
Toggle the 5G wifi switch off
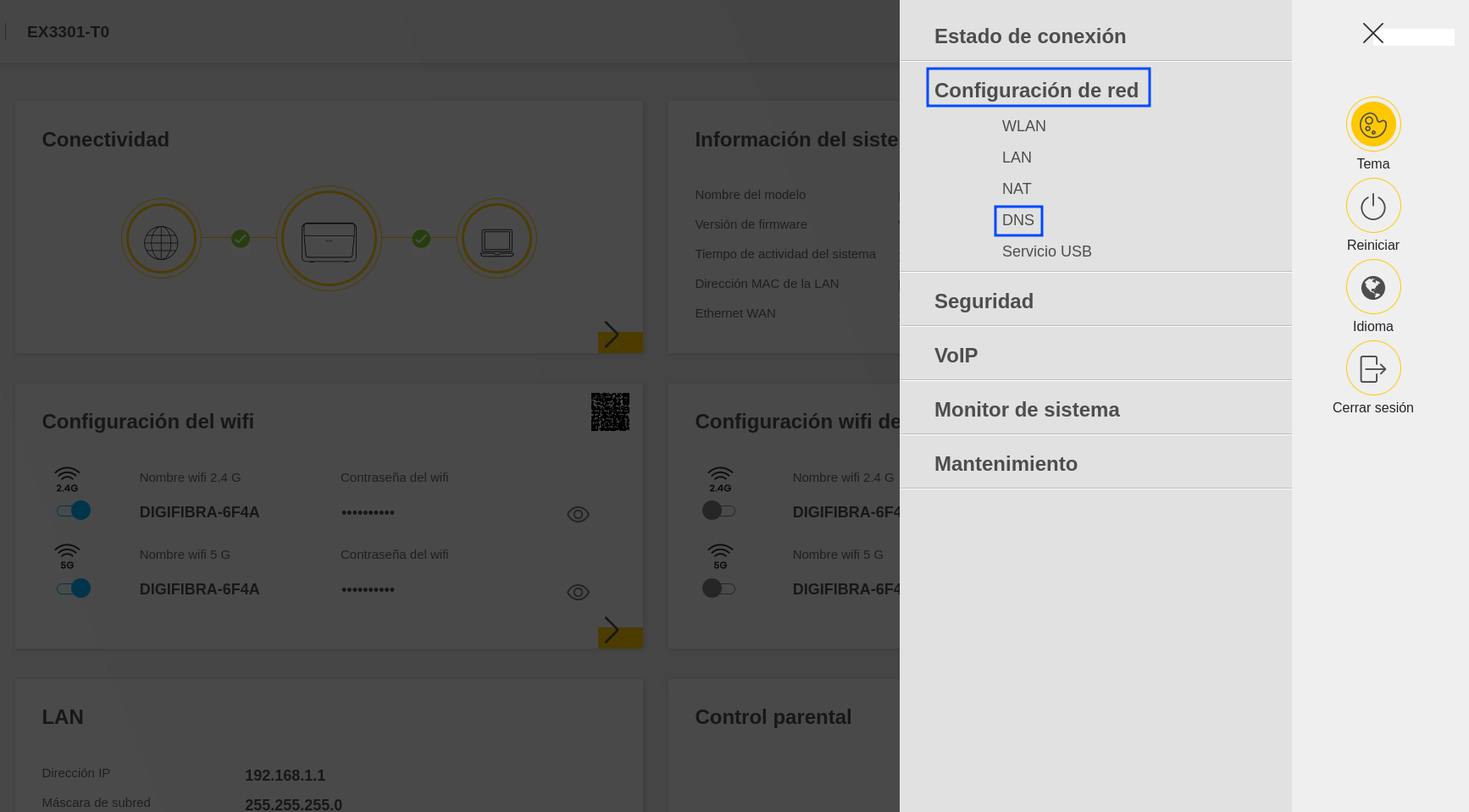tap(74, 588)
